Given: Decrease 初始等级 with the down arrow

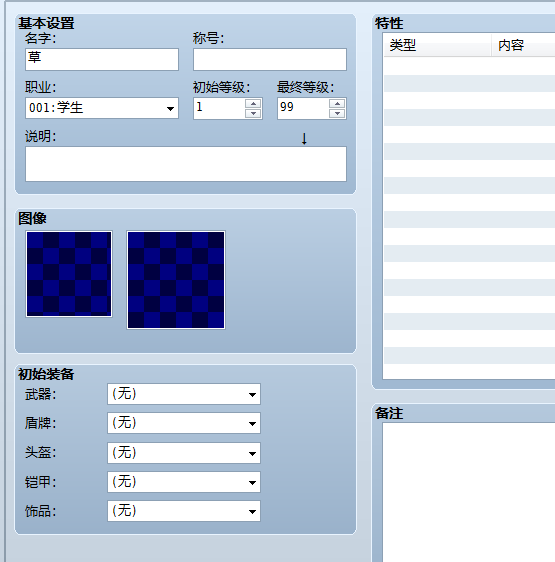Looking at the screenshot, I should pos(253,113).
